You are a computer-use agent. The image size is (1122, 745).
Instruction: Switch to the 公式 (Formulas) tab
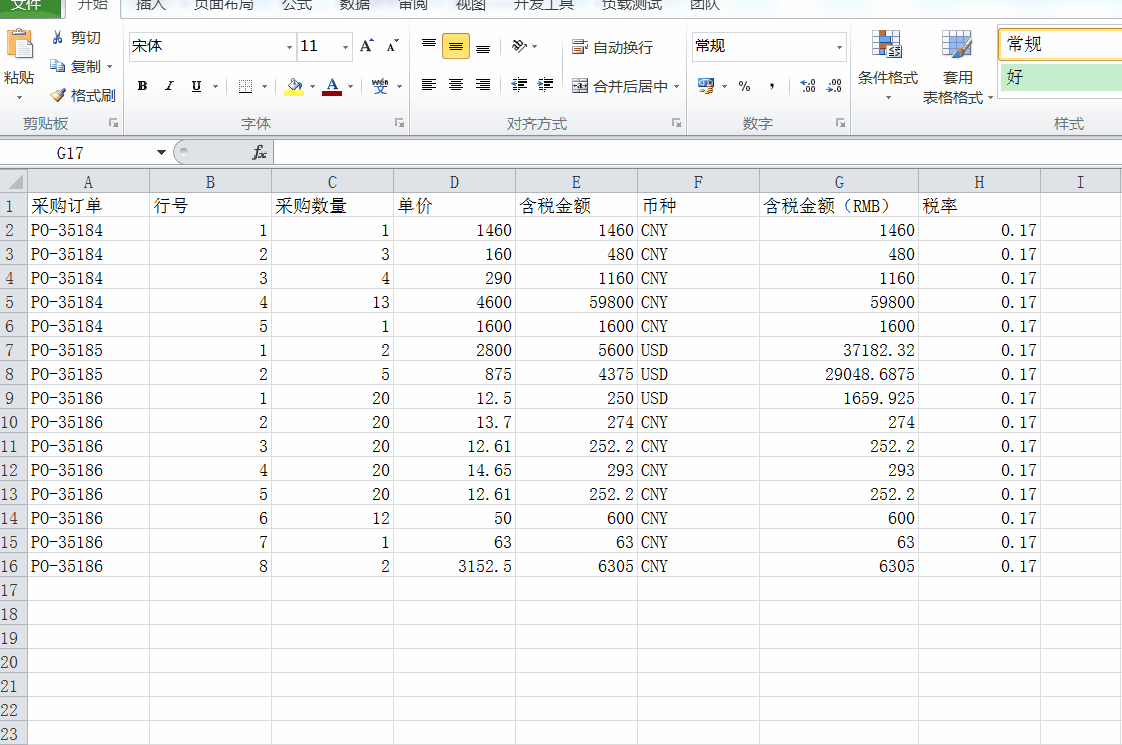[x=297, y=6]
